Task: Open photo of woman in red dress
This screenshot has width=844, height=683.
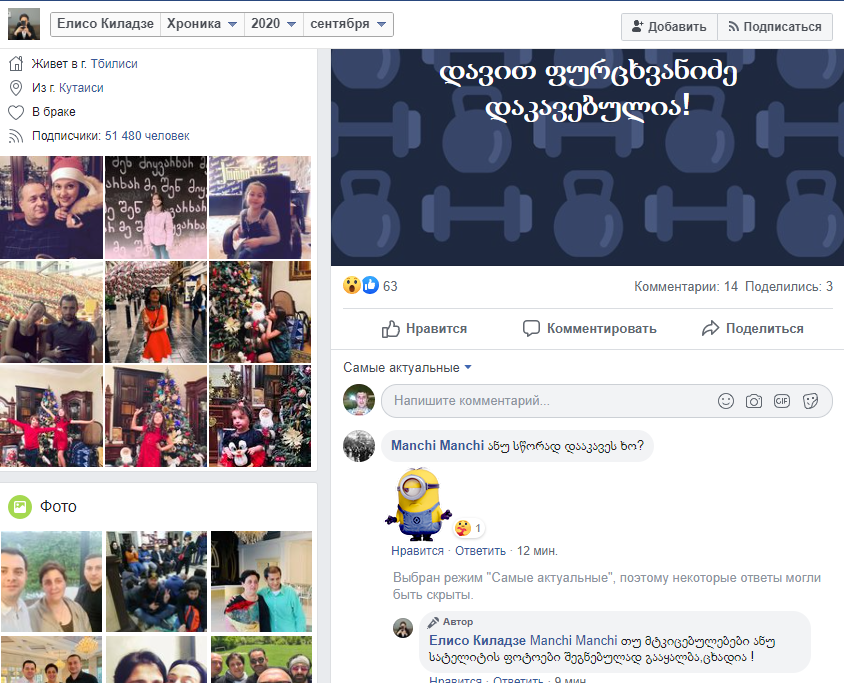Action: tap(156, 312)
